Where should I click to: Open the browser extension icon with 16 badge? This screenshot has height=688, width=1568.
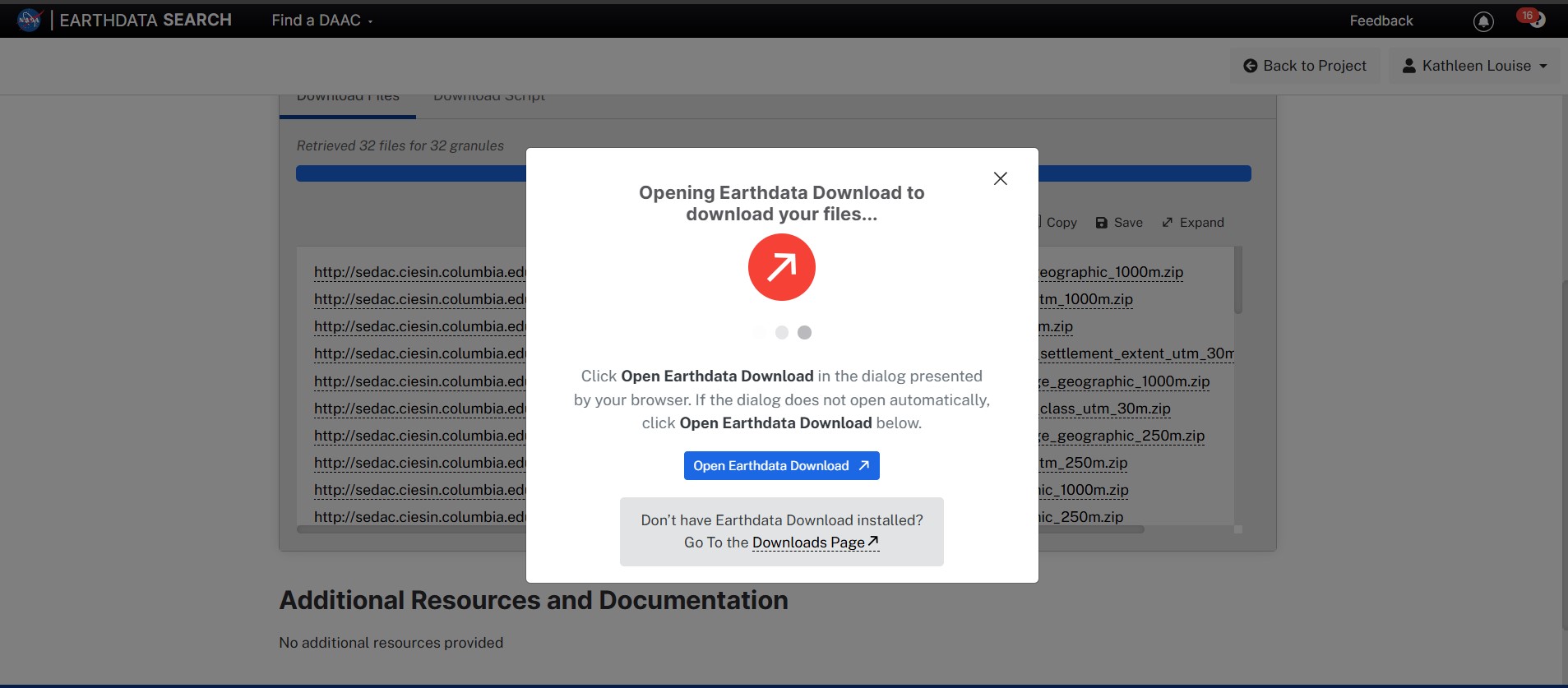tap(1533, 17)
